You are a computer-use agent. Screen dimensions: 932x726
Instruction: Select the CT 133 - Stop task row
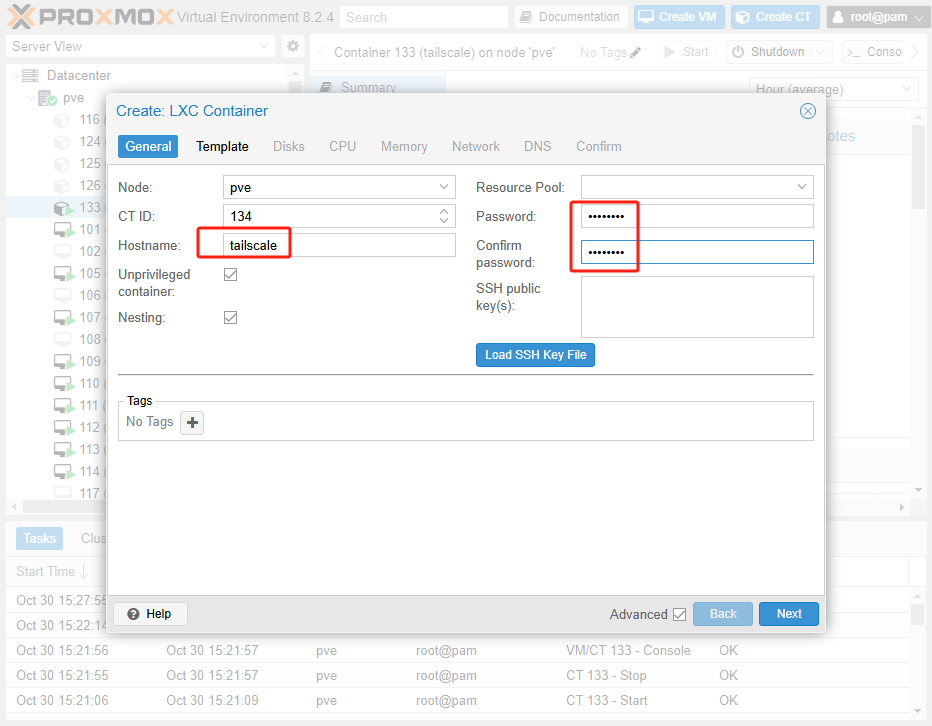tap(458, 675)
